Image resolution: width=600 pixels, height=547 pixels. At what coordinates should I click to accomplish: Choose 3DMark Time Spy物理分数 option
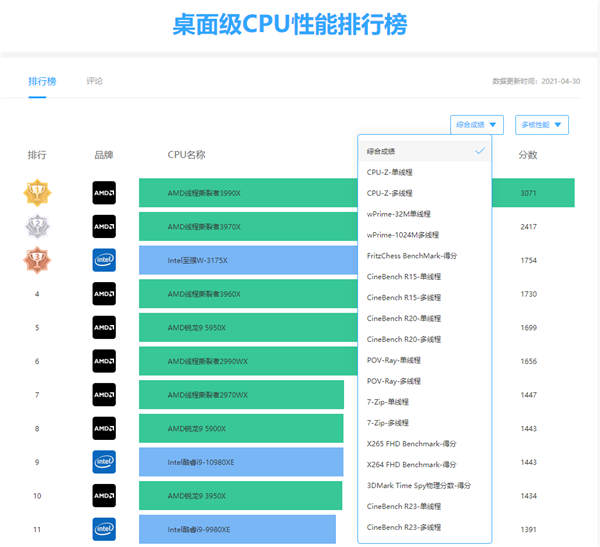click(425, 485)
